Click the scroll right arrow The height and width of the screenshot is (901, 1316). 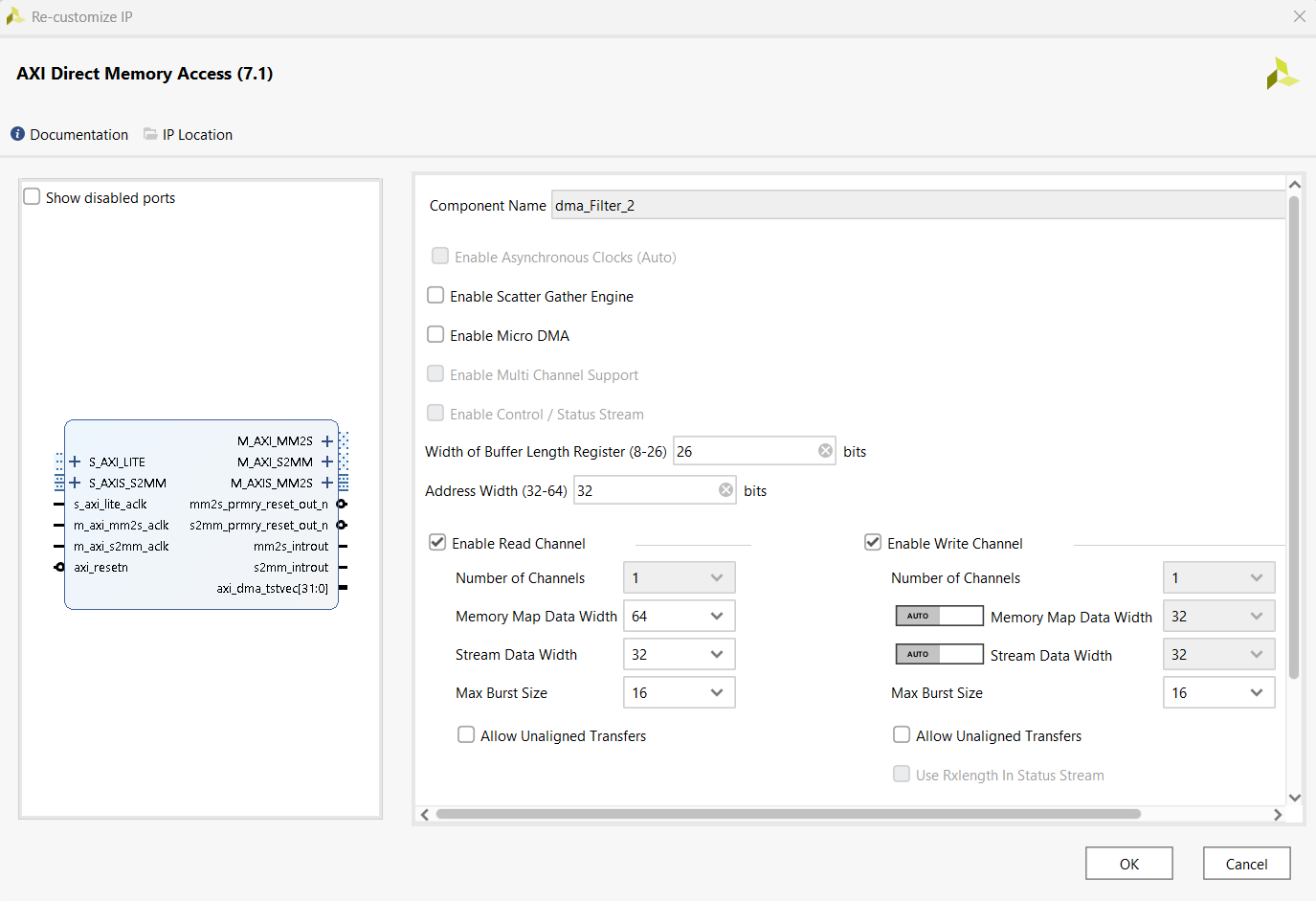click(x=1278, y=815)
